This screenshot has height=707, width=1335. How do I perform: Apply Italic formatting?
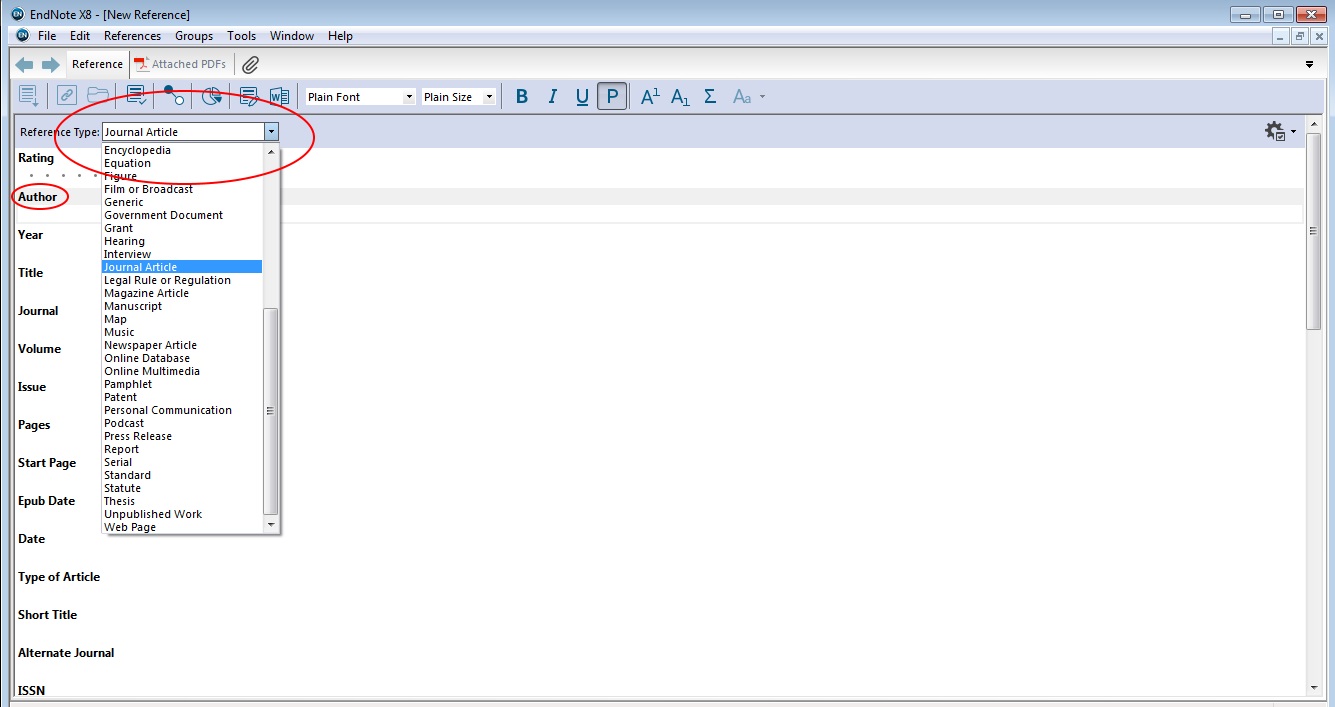552,97
